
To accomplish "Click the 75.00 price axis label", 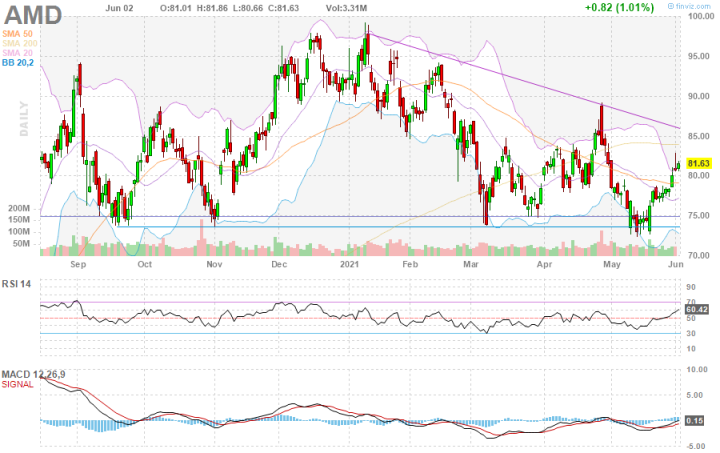I will tap(698, 216).
